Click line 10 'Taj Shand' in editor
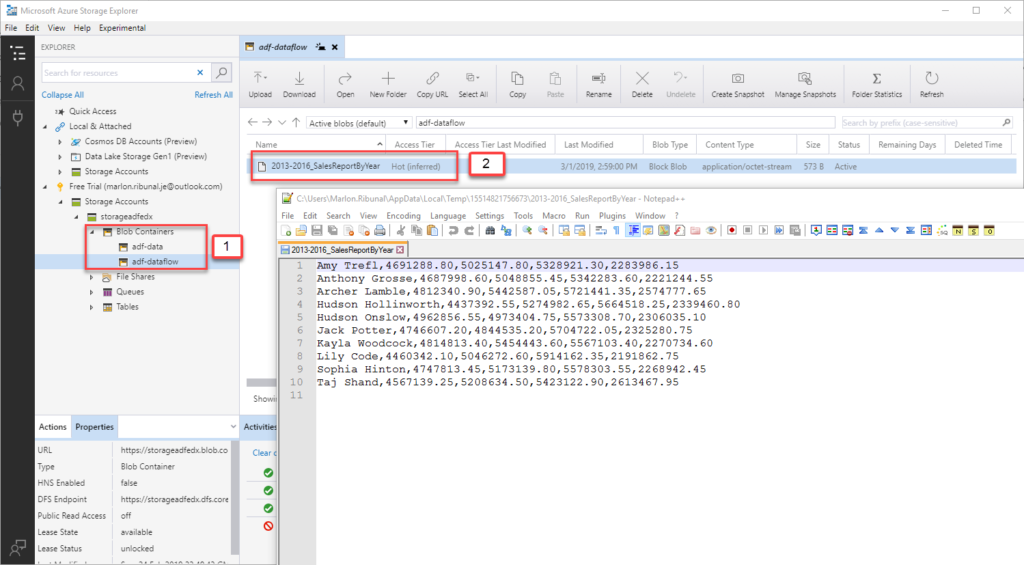Viewport: 1024px width, 565px height. [x=498, y=382]
